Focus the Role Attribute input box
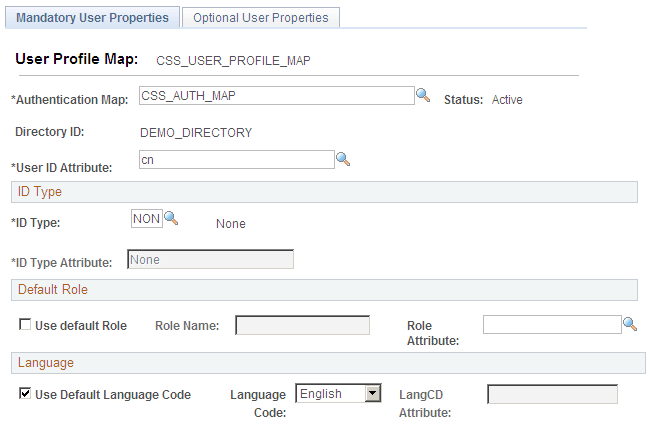Viewport: 652px width, 425px height. [552, 324]
